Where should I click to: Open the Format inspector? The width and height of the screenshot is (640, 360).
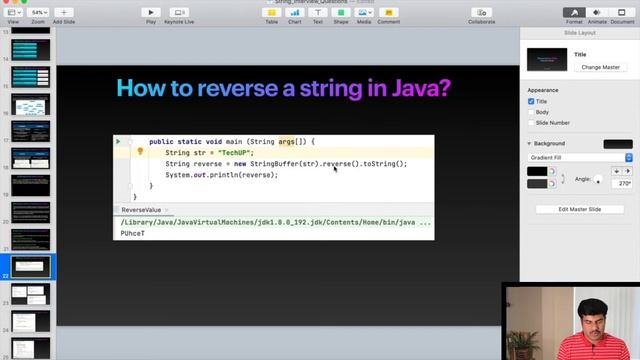click(574, 13)
